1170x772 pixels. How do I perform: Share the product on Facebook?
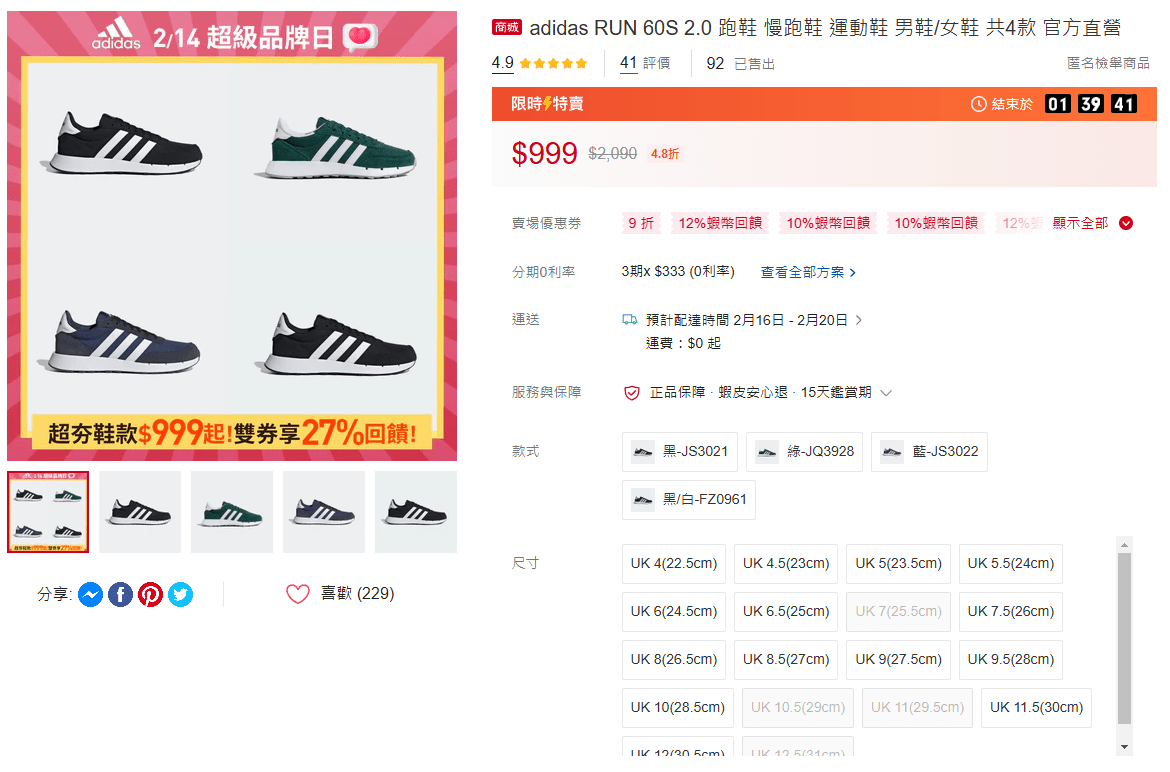[120, 594]
